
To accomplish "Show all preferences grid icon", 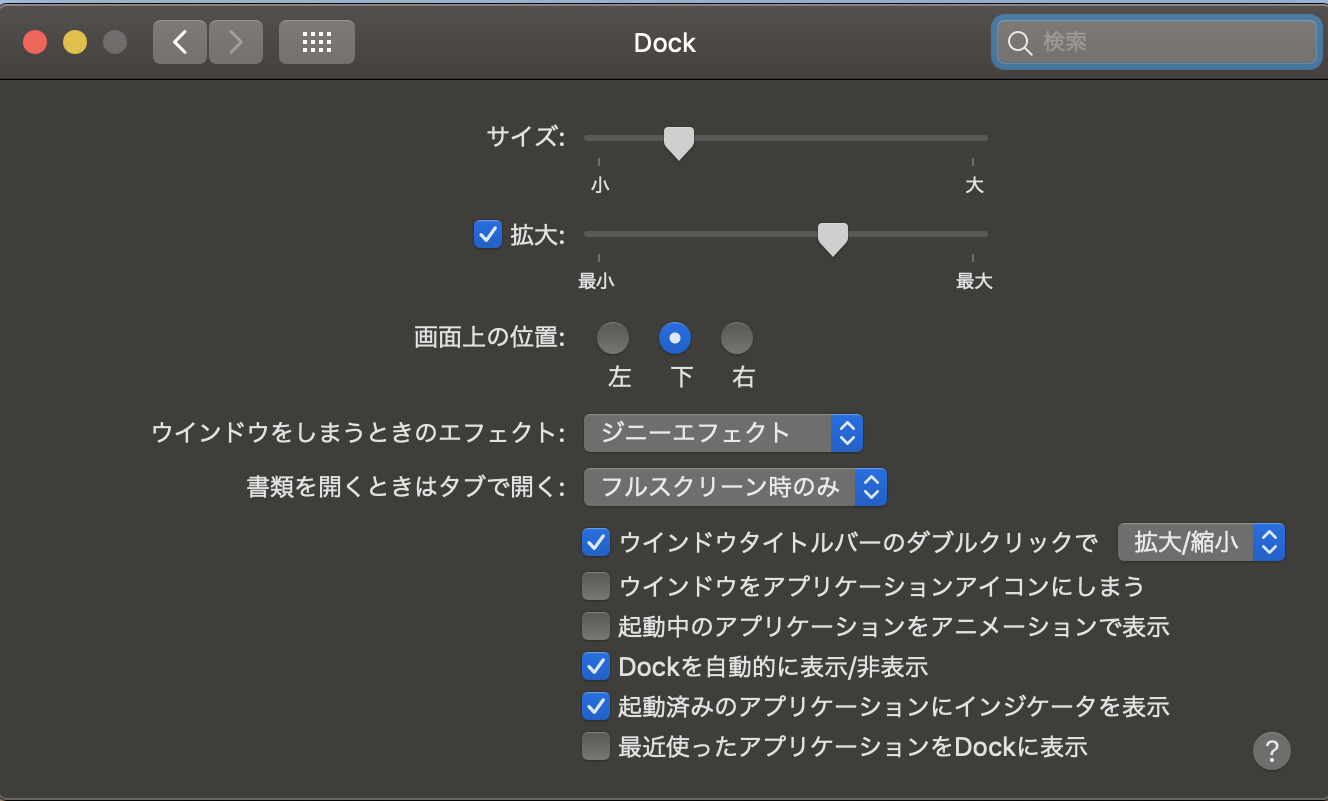I will point(316,42).
